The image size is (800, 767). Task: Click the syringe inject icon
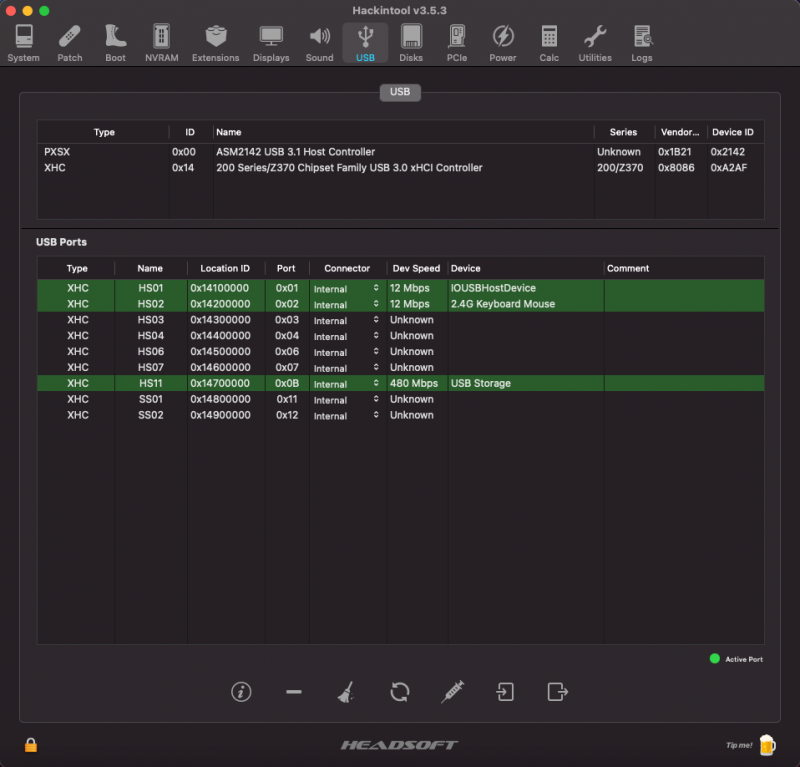[x=453, y=691]
